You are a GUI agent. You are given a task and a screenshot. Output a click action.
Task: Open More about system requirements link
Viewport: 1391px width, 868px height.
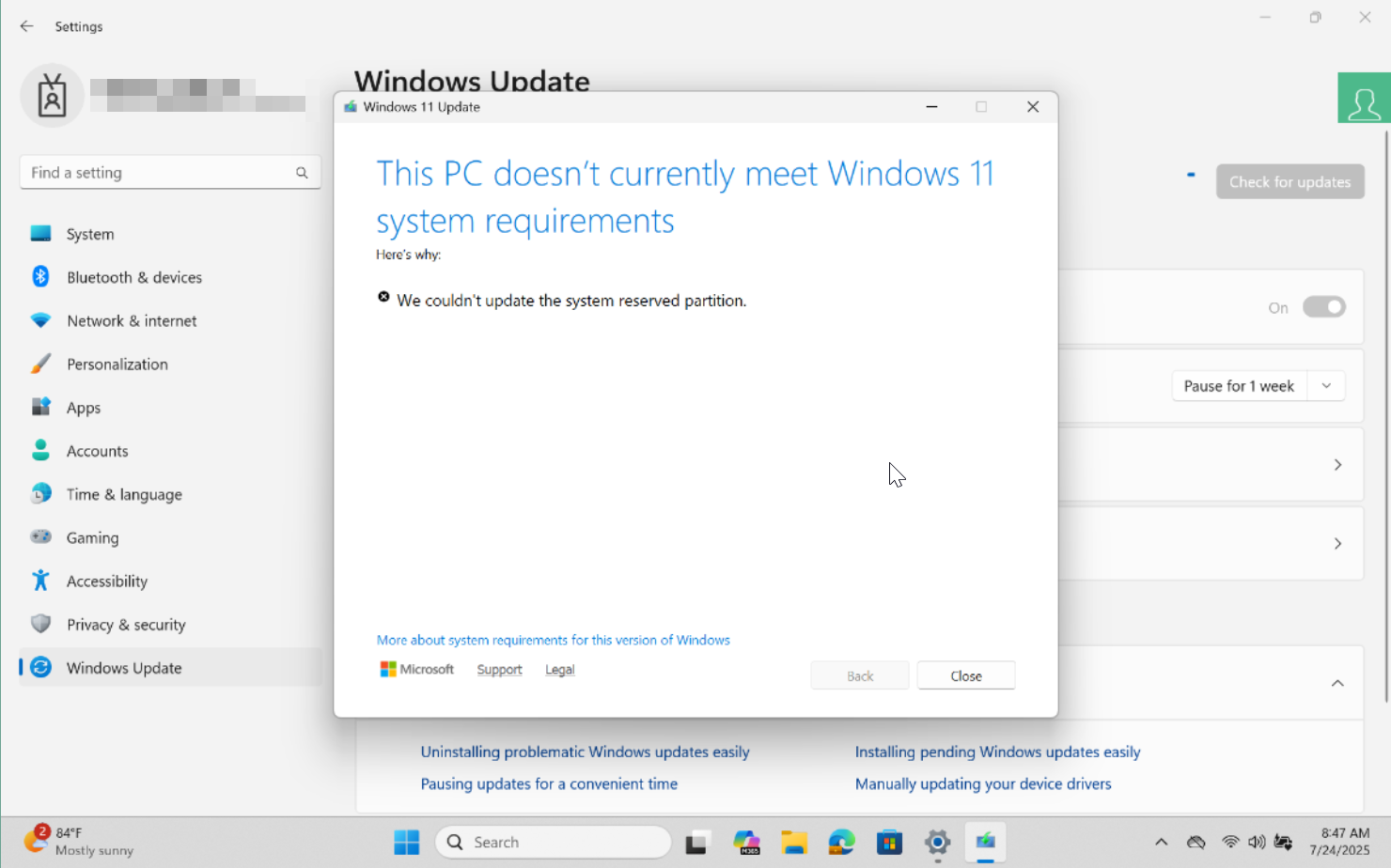tap(554, 640)
